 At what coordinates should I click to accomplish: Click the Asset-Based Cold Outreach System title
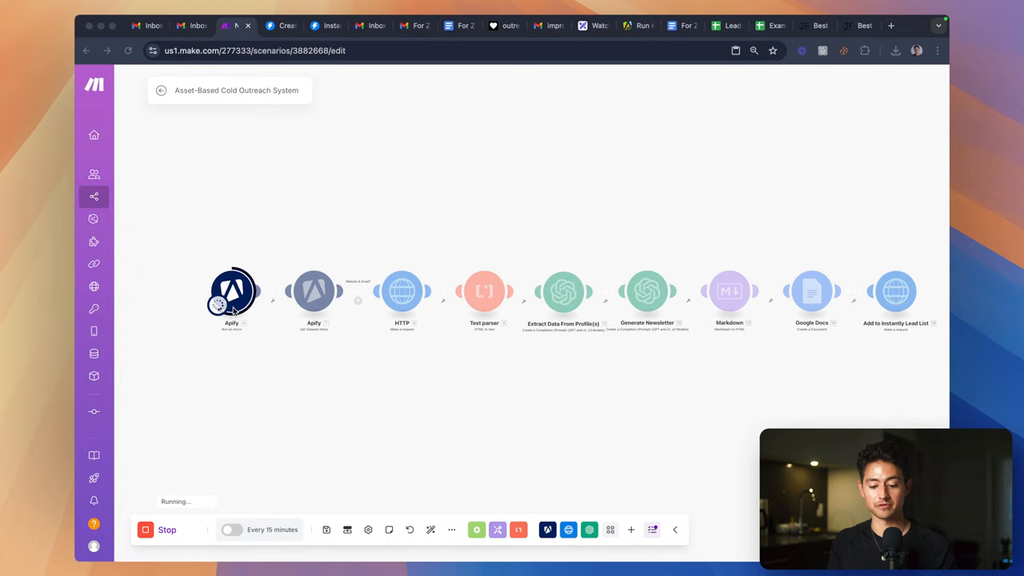pos(236,91)
